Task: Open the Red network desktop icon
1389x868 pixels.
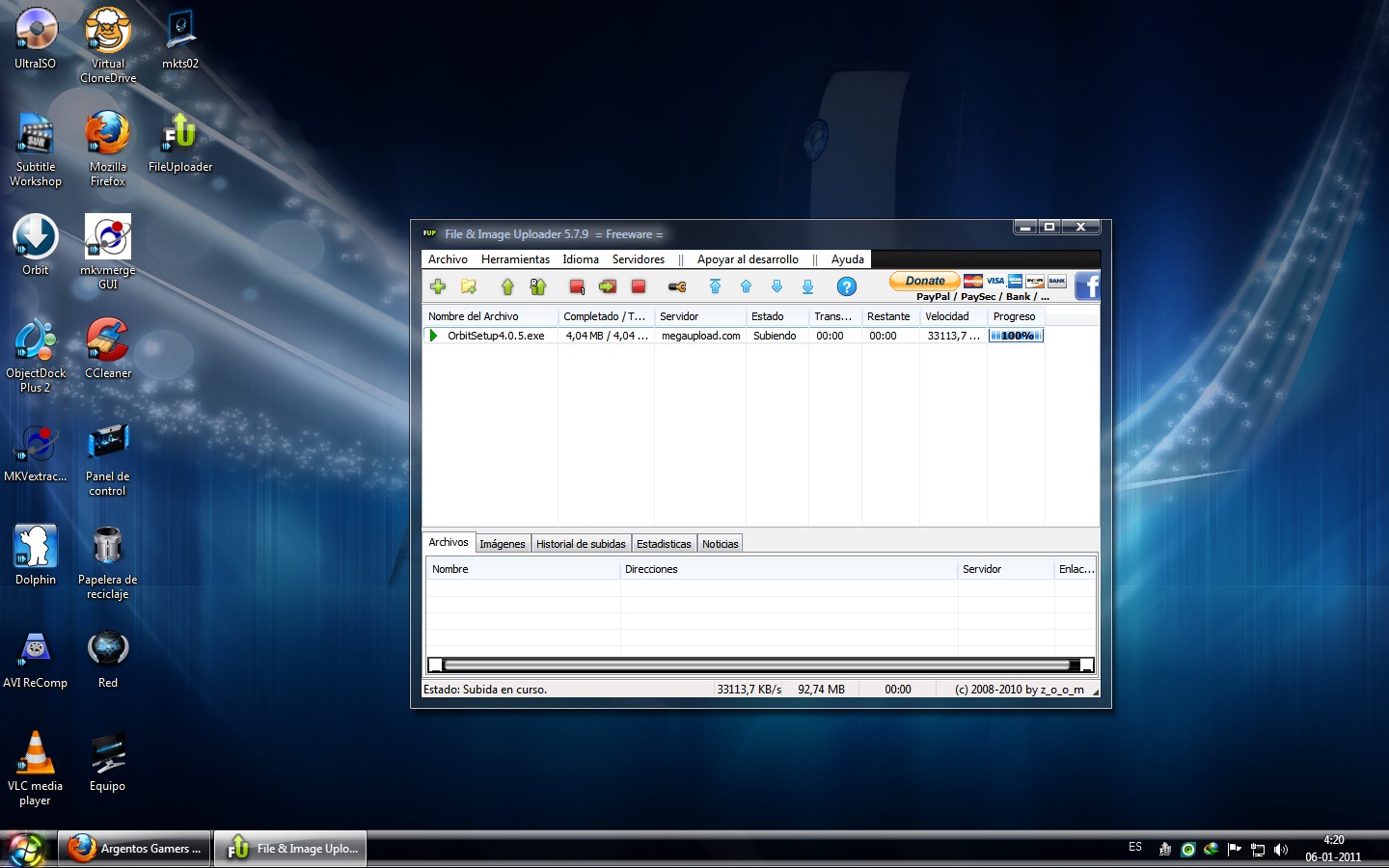Action: 108,659
